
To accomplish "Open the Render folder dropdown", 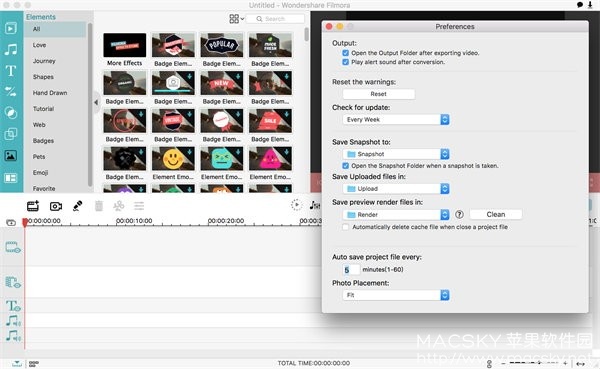I will [x=396, y=215].
